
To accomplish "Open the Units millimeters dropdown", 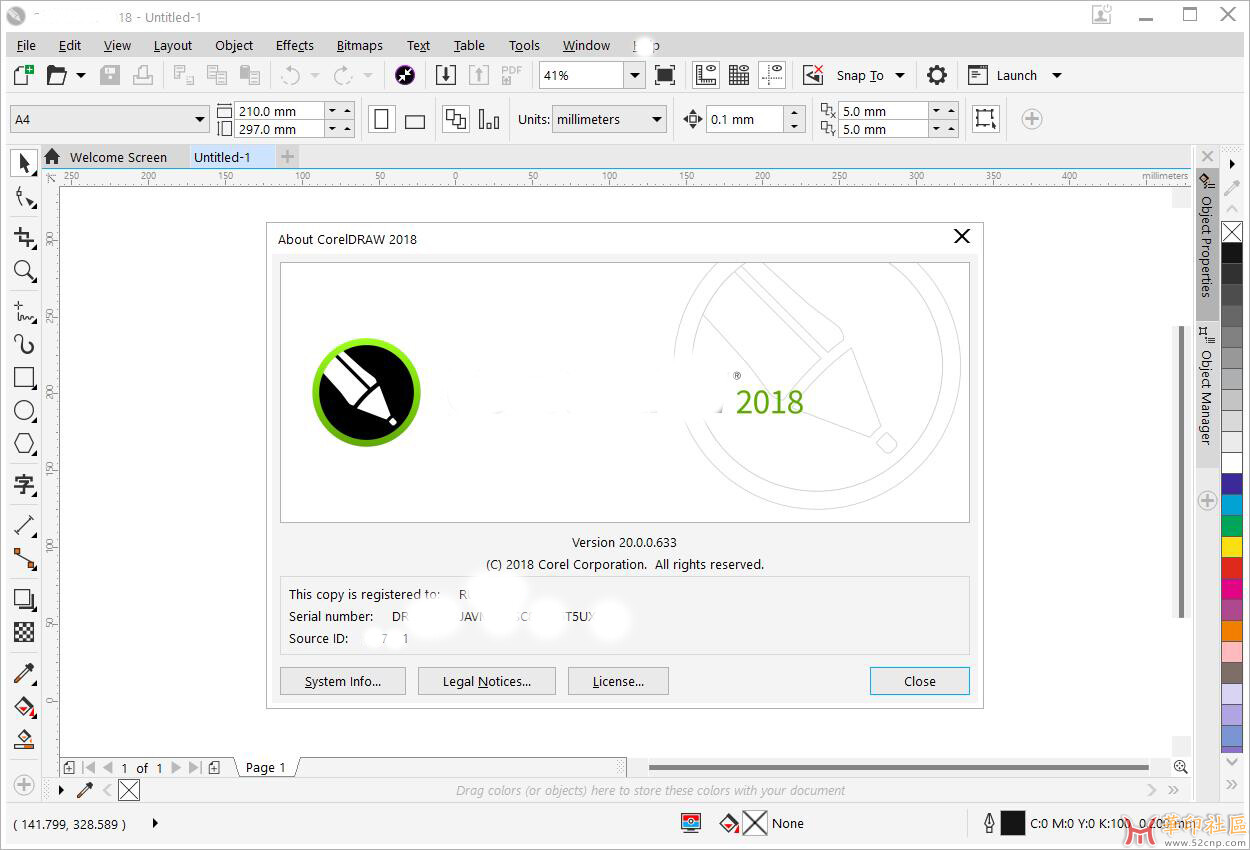I will pos(609,119).
